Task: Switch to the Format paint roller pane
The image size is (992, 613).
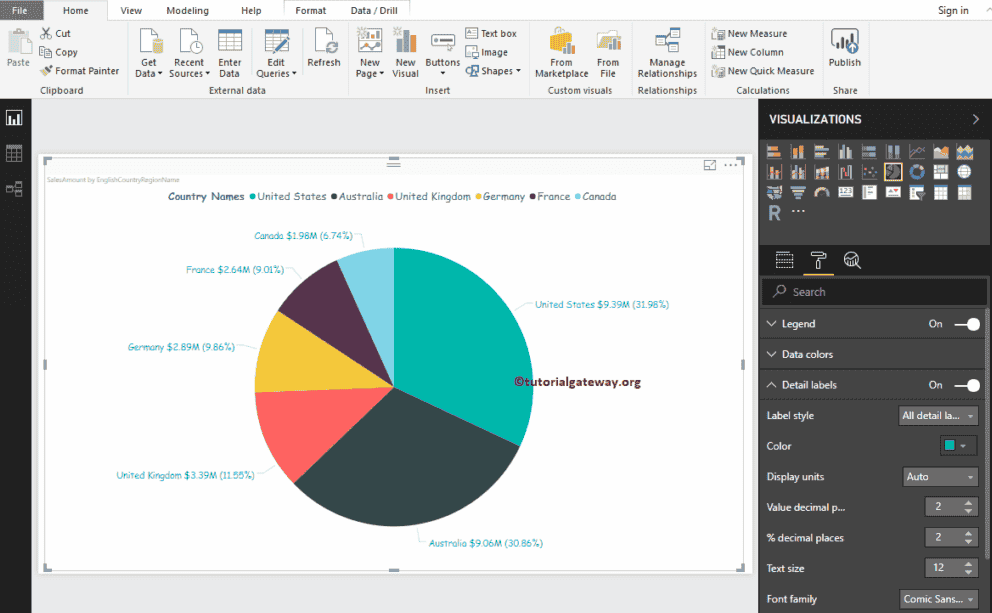Action: tap(820, 259)
